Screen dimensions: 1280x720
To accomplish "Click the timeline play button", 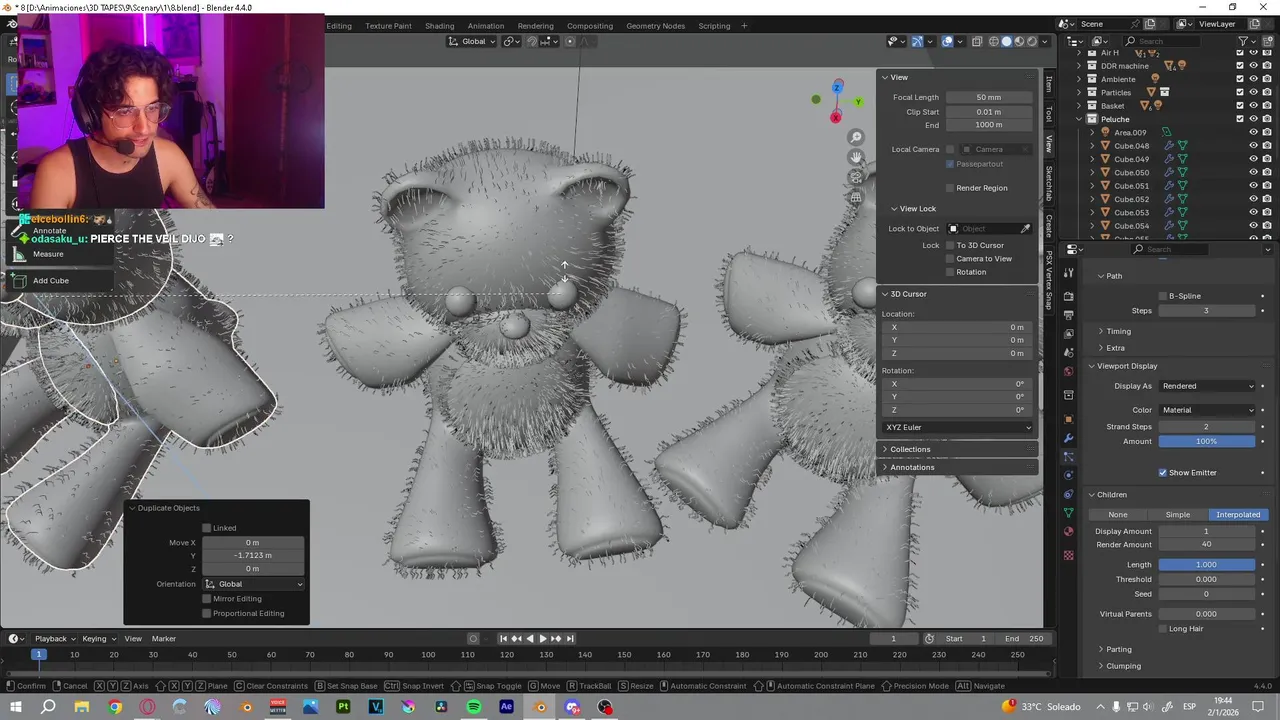I will click(x=543, y=638).
